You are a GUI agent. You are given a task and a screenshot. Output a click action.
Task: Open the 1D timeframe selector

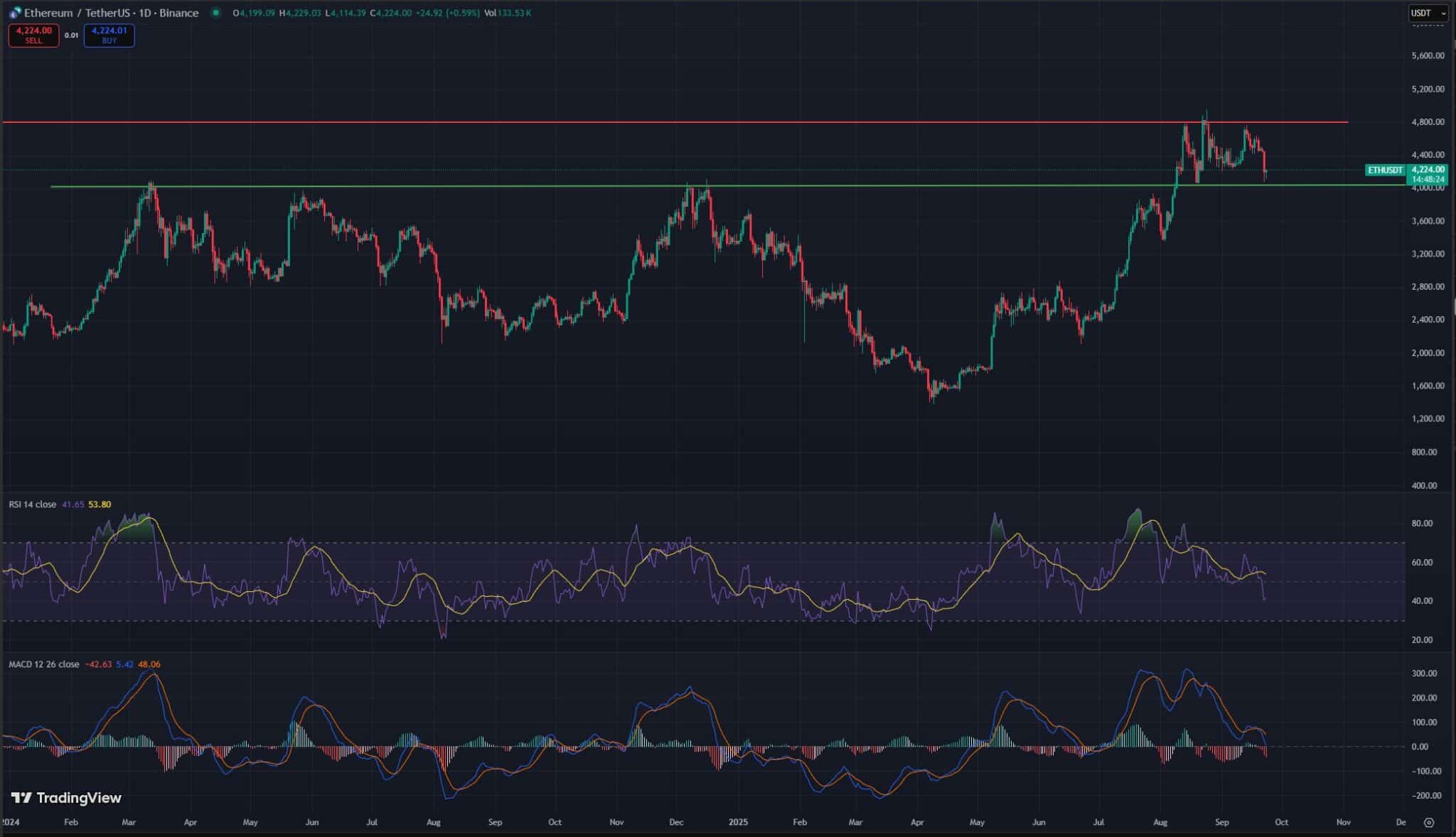(146, 13)
